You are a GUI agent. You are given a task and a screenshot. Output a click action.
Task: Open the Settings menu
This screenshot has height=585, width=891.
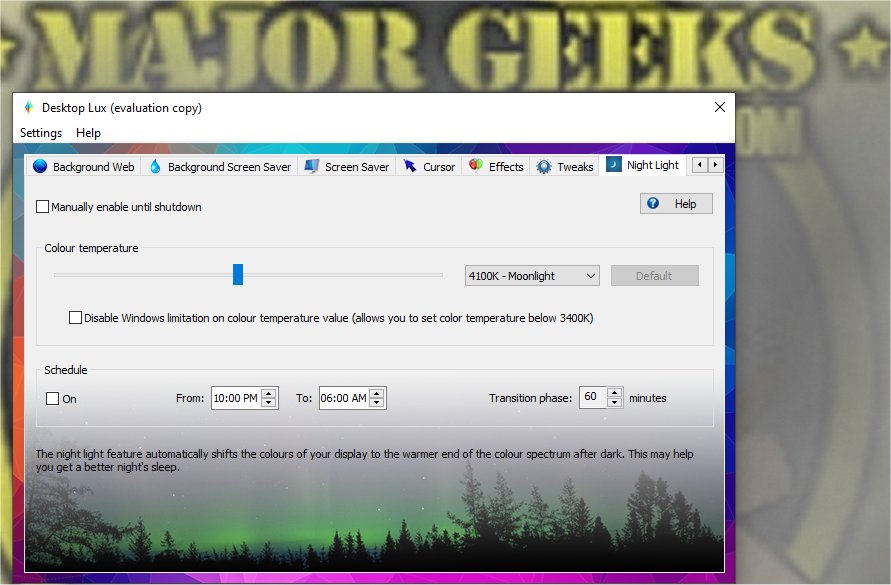click(41, 132)
